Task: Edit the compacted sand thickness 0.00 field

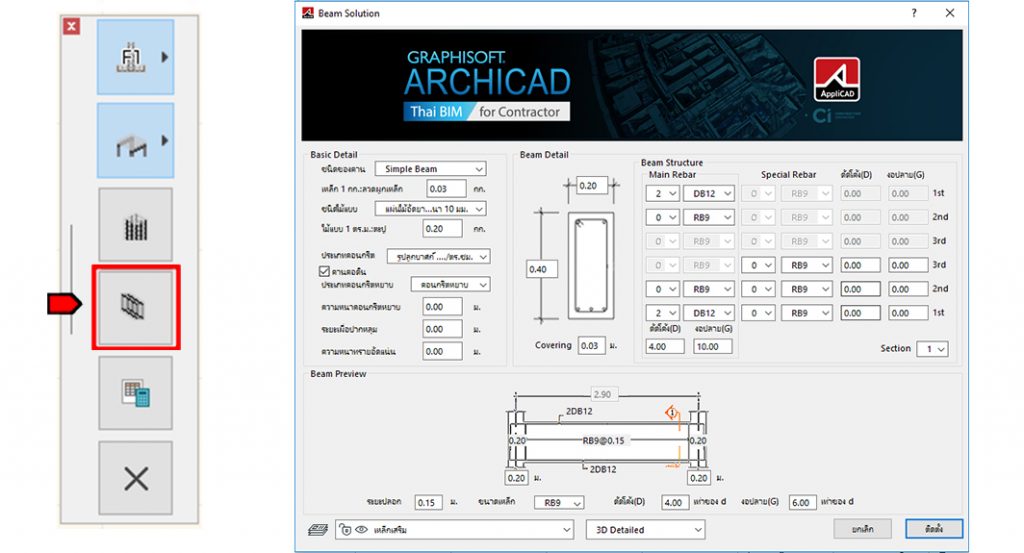Action: click(443, 351)
